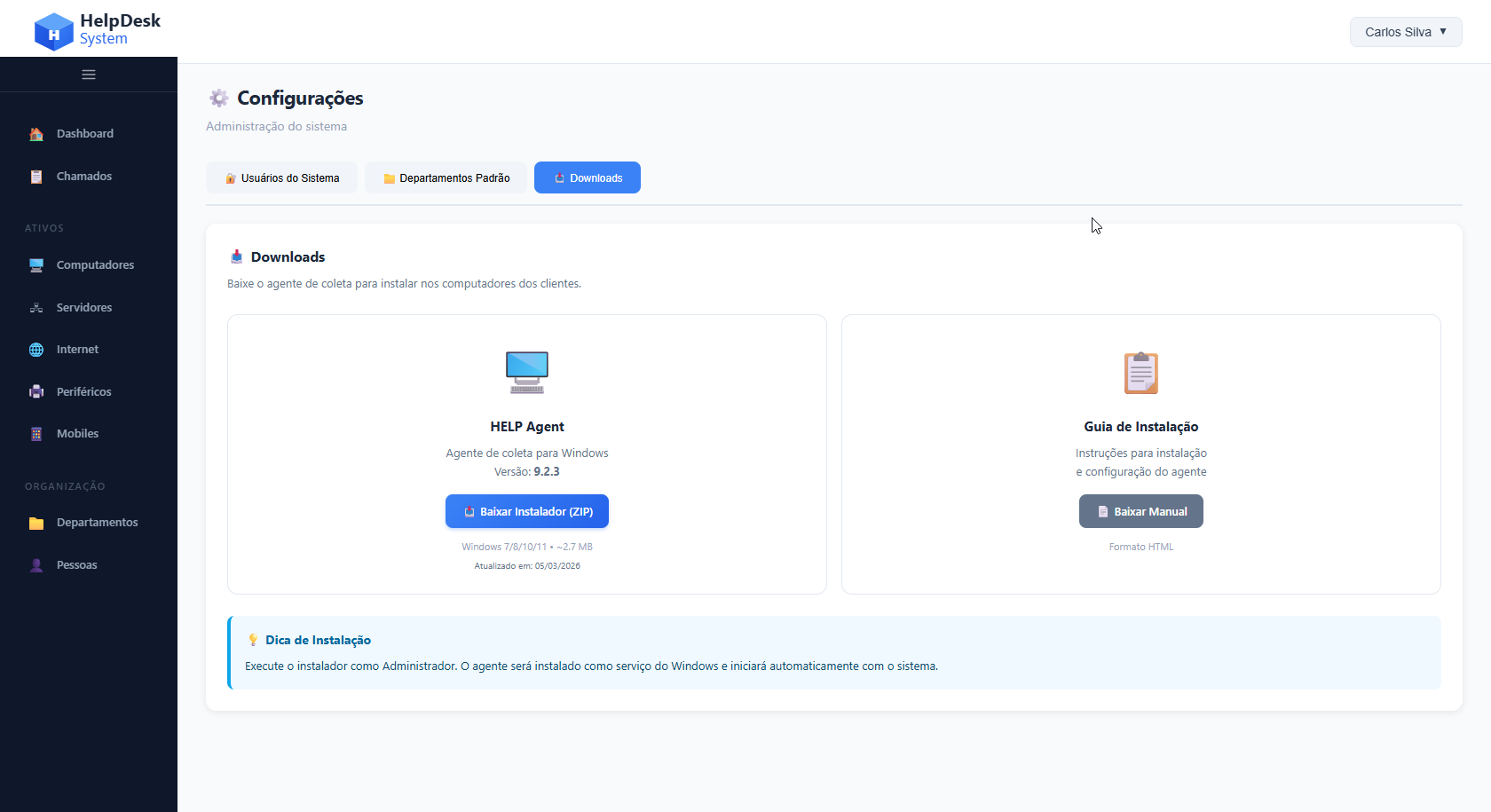Click the clipboard icon on Guia de Instalação
Image resolution: width=1491 pixels, height=812 pixels.
click(1140, 373)
